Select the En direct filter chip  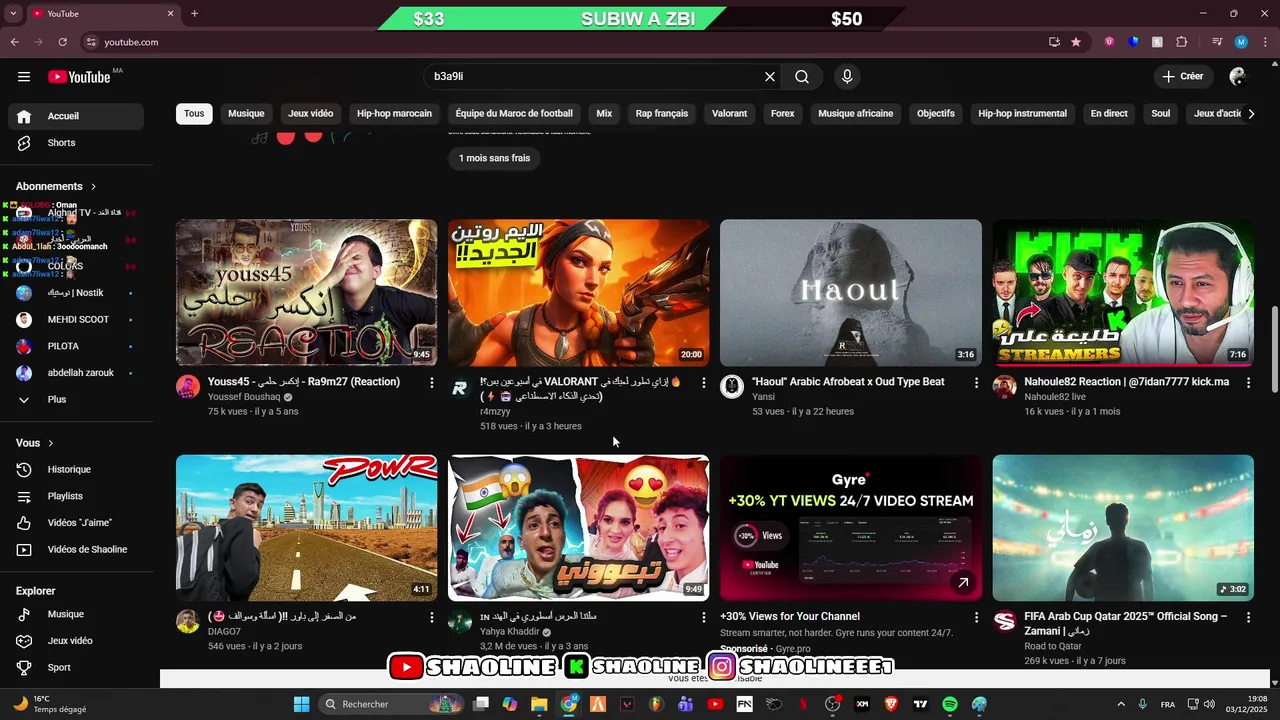tap(1109, 114)
